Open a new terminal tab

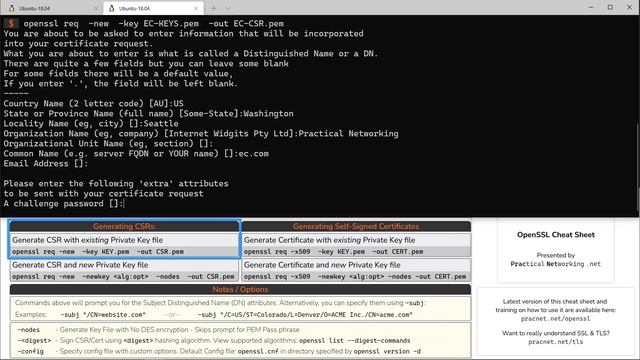point(213,8)
